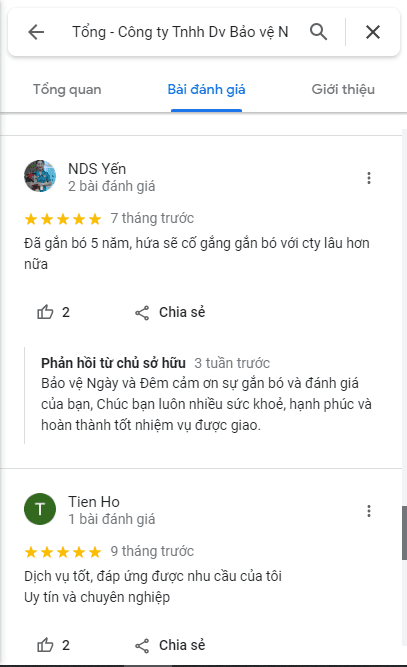Open NDS Yến's reviewer profile name

click(x=97, y=169)
